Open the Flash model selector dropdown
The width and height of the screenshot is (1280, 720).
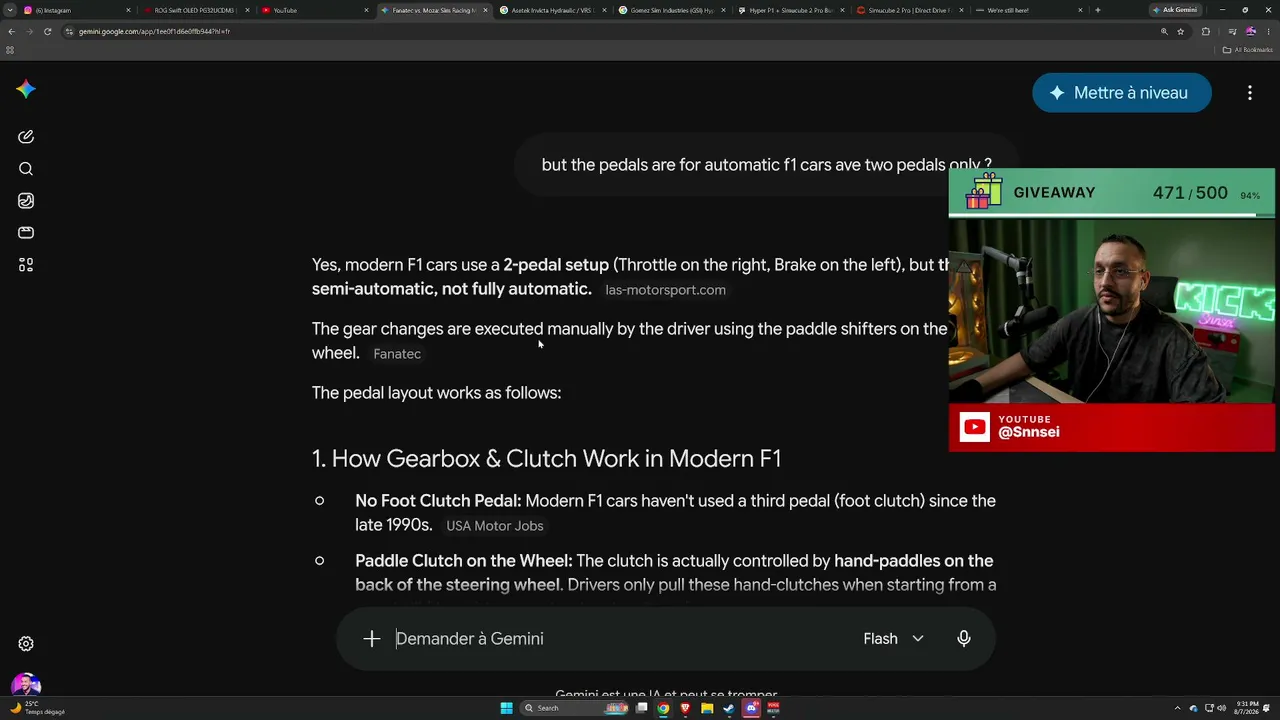click(x=893, y=639)
